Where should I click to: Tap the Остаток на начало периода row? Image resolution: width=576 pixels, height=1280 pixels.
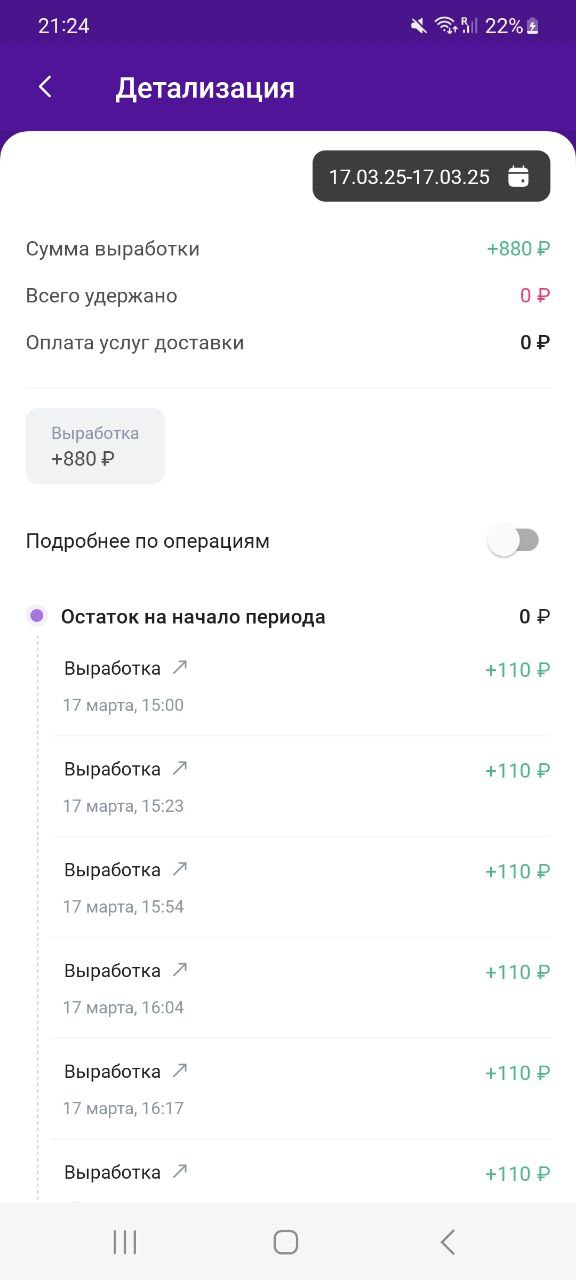click(288, 616)
